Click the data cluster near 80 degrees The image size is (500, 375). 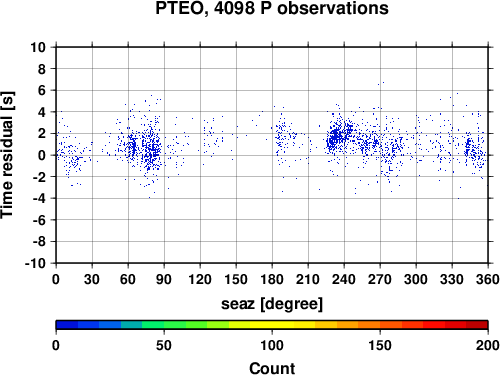[x=152, y=148]
